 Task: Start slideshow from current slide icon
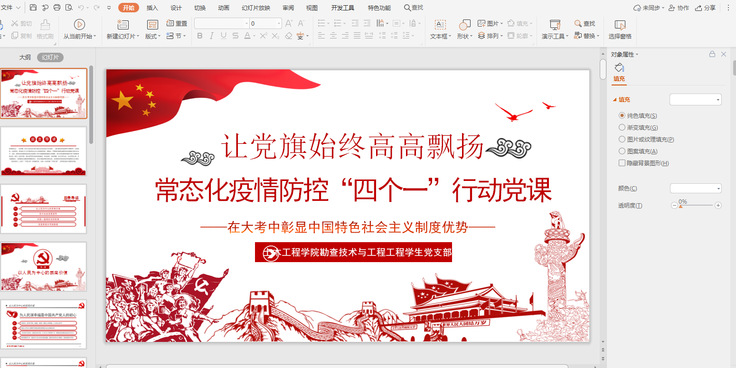(79, 24)
